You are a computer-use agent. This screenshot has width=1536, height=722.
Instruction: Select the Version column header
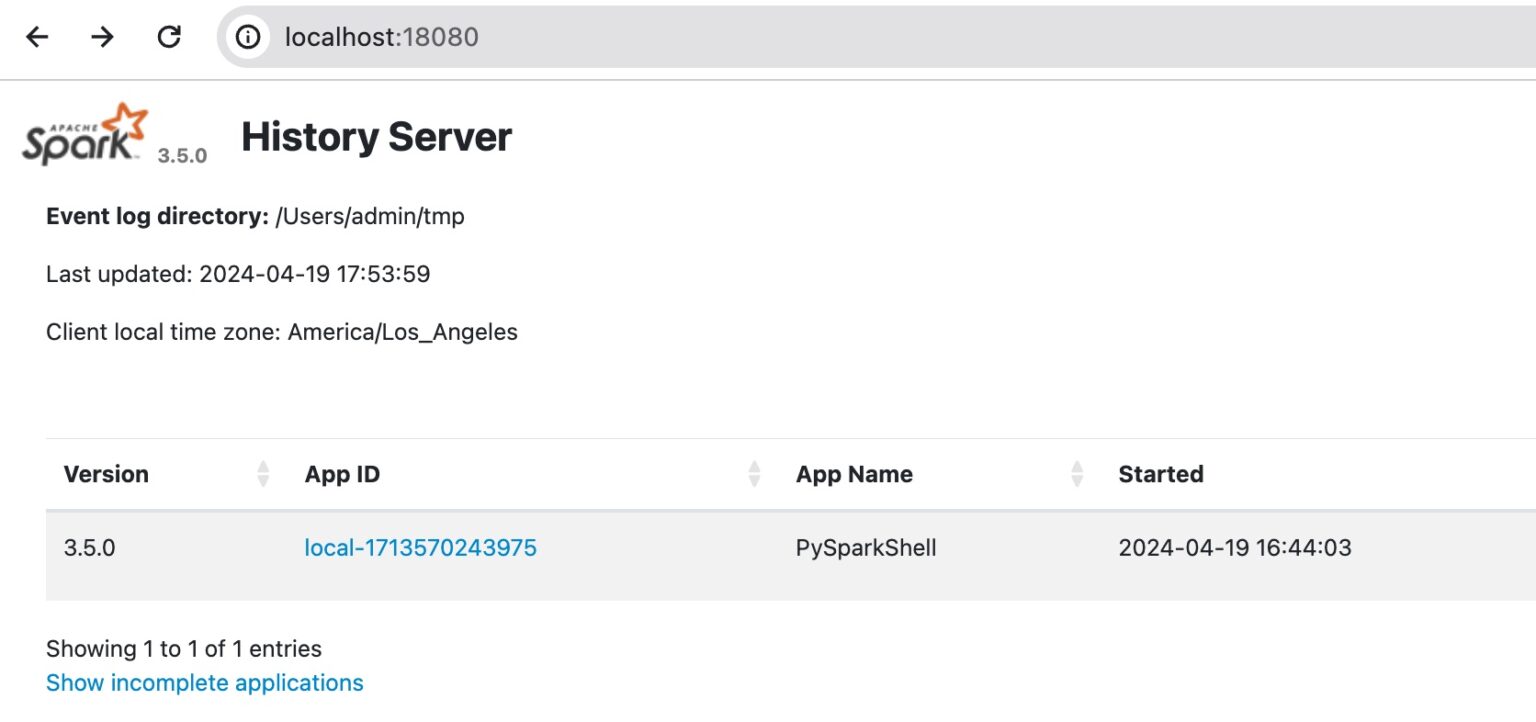tap(106, 473)
